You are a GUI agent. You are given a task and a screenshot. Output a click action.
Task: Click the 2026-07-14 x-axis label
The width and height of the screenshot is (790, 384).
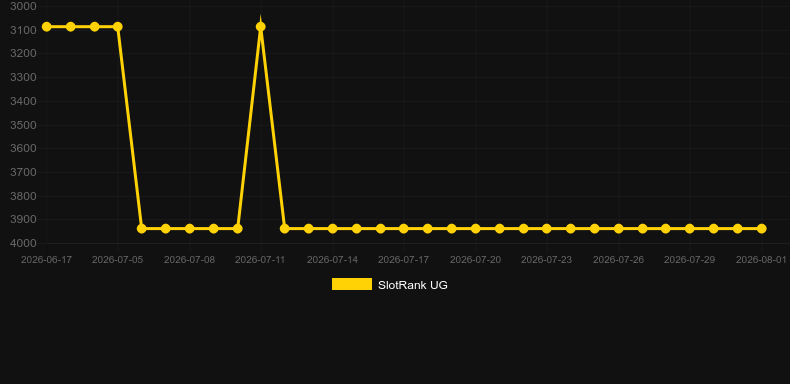[x=333, y=260]
